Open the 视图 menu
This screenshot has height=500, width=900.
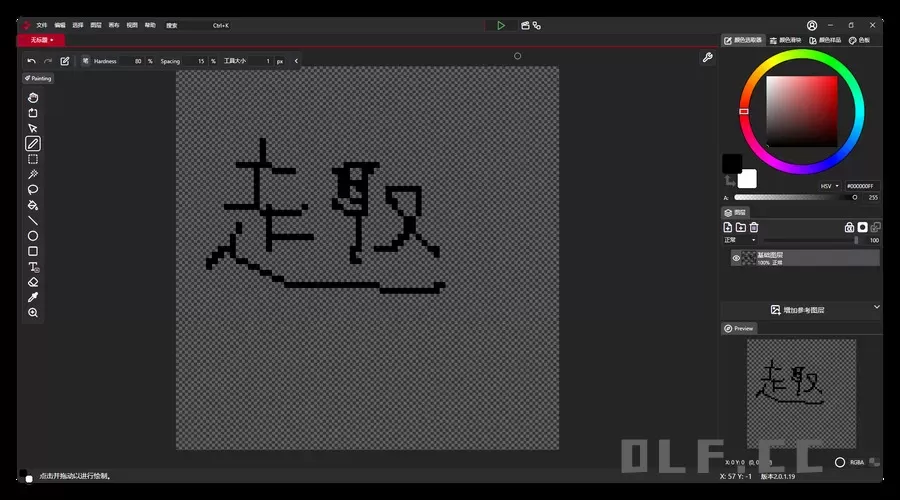(x=132, y=25)
